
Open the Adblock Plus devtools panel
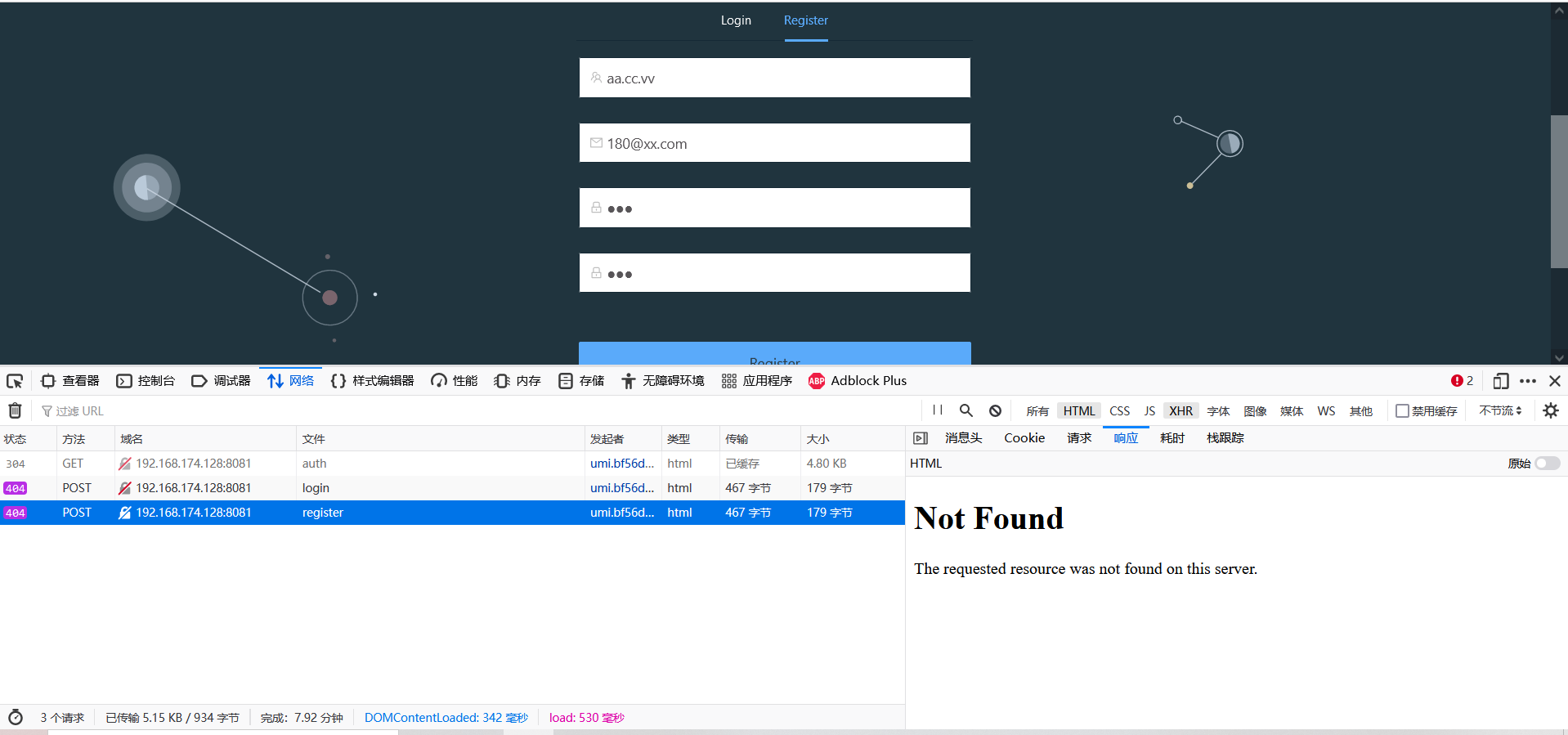(x=858, y=381)
